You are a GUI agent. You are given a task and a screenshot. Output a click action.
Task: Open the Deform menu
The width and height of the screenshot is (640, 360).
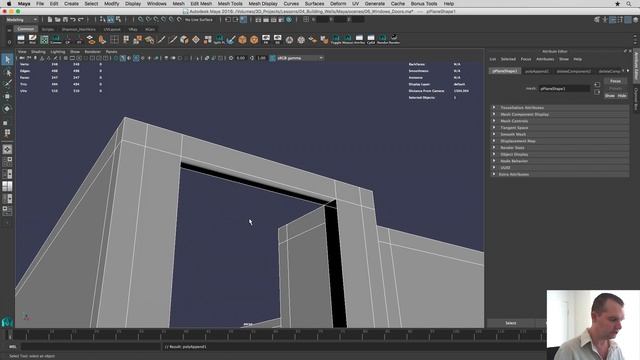tap(338, 4)
